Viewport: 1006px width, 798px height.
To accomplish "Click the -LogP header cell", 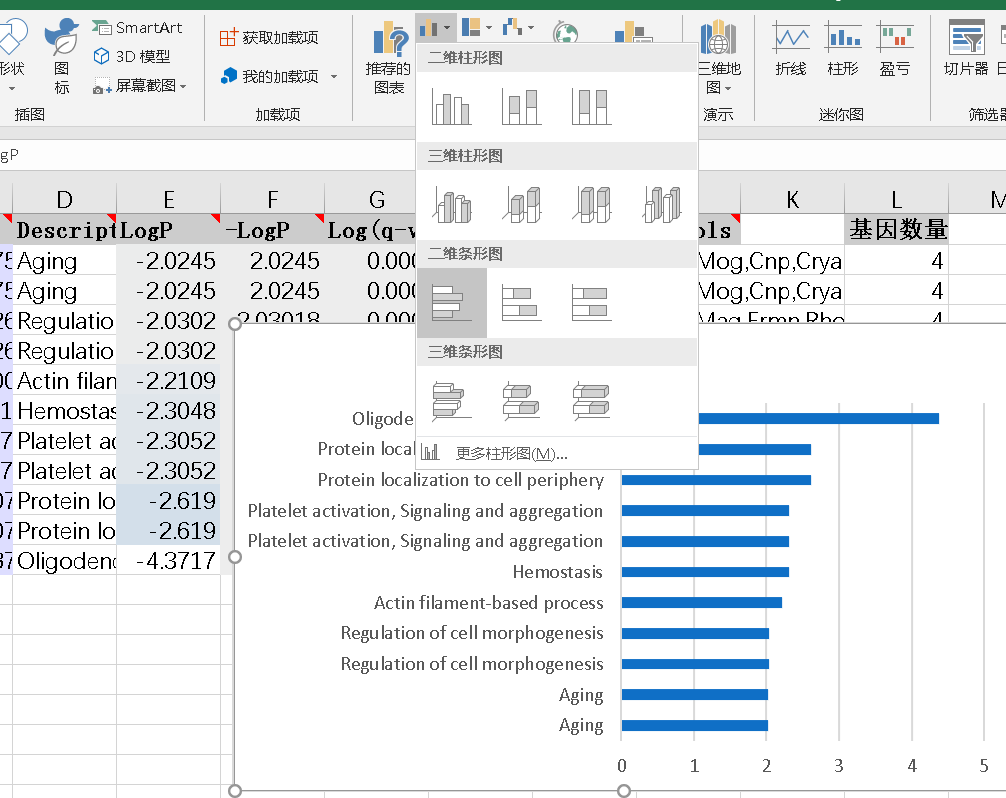I will [273, 230].
